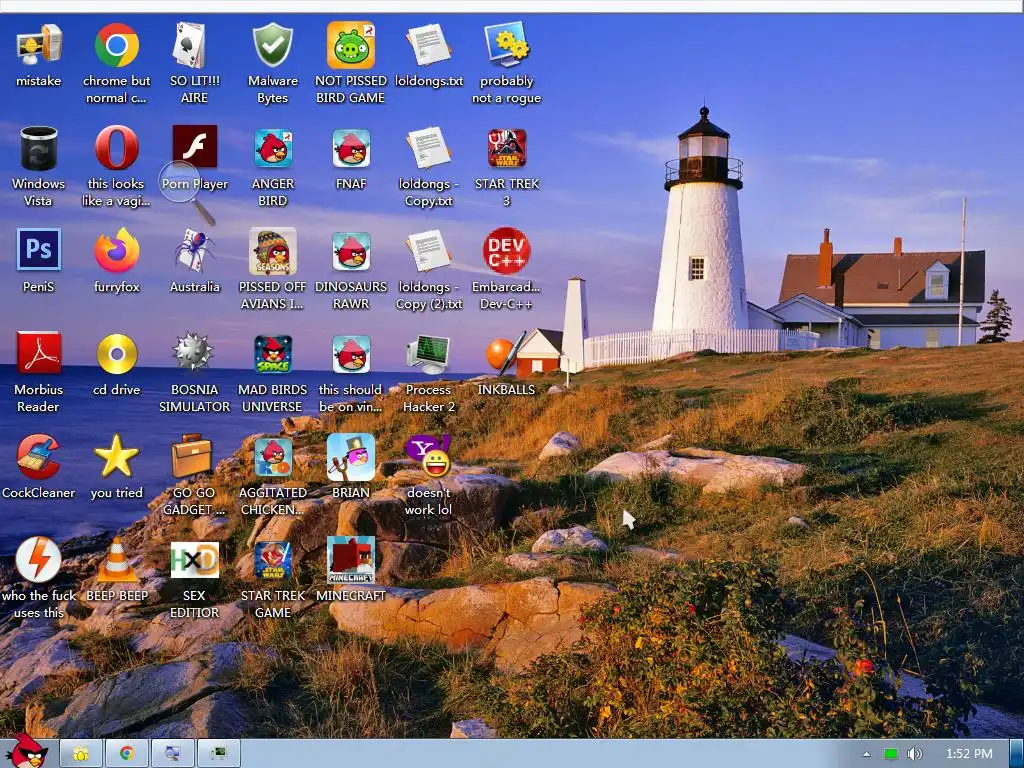Open the 'BRIAN' pink bird icon
Screen dimensions: 1024x768
pos(351,456)
